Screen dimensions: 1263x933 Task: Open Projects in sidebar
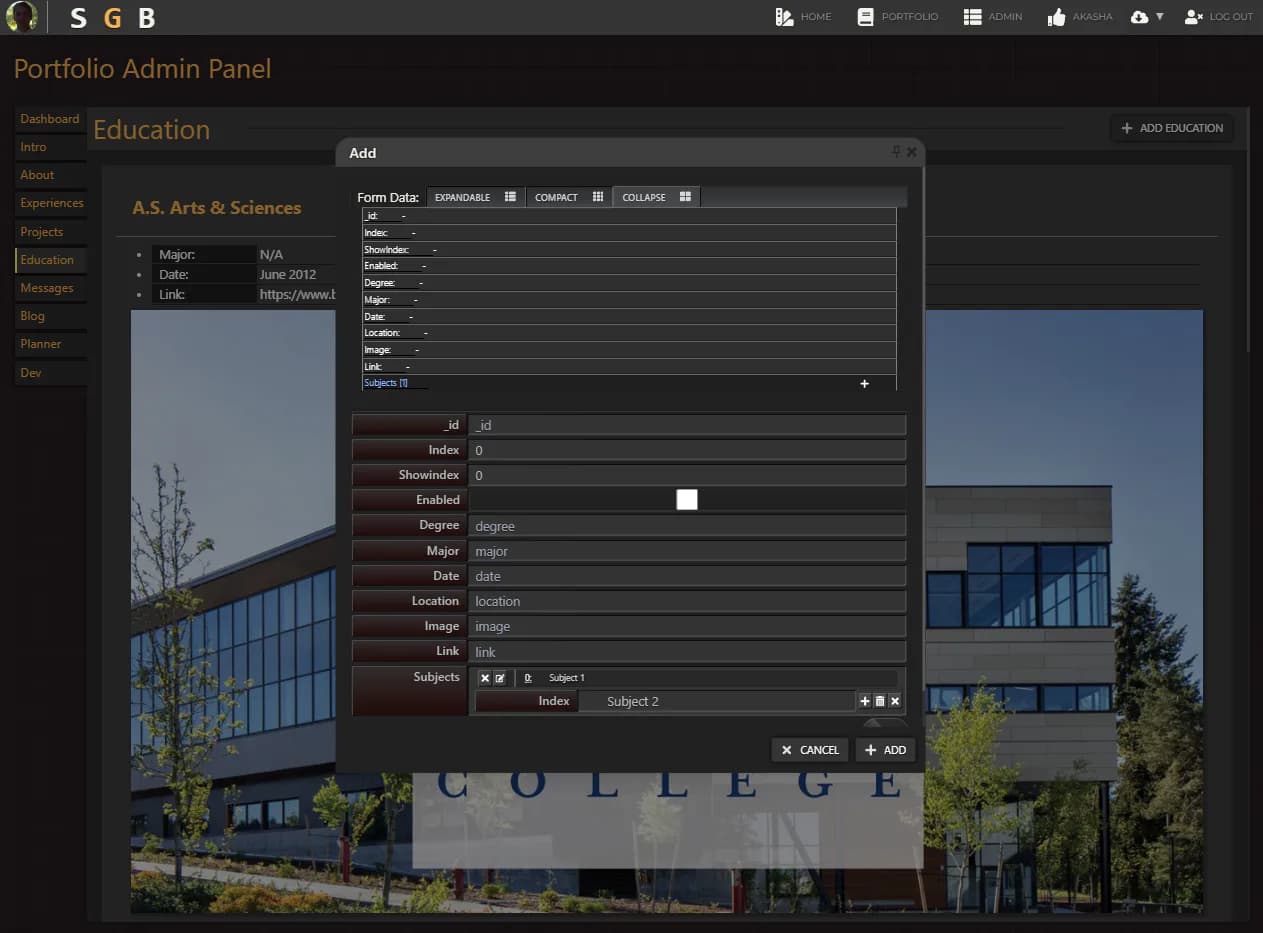[49, 232]
